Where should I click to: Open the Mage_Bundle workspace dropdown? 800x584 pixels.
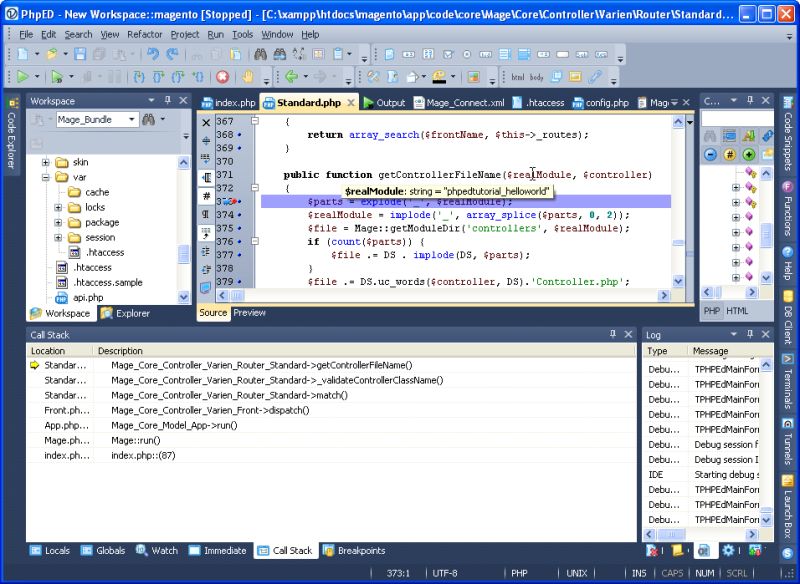coord(133,119)
